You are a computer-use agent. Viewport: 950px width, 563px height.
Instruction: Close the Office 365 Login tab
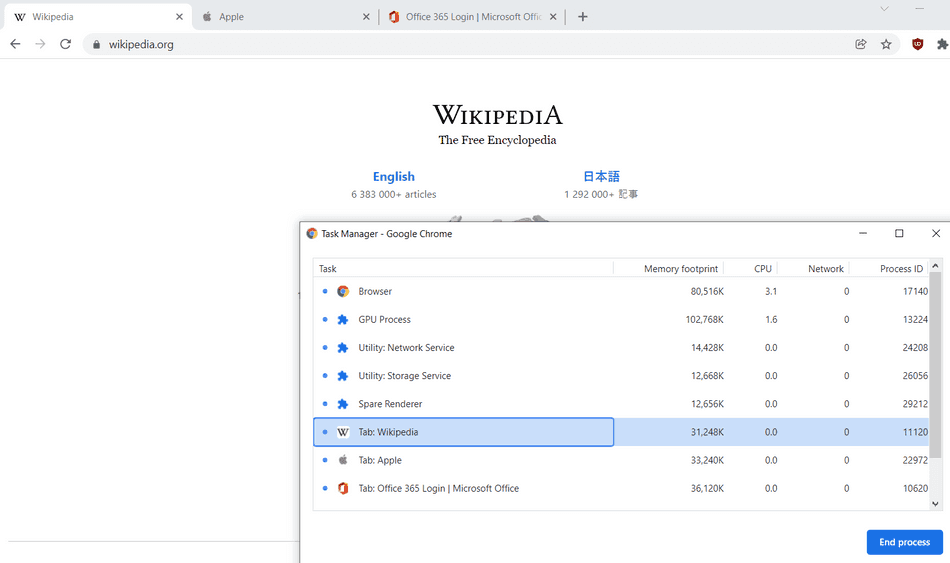pyautogui.click(x=553, y=17)
